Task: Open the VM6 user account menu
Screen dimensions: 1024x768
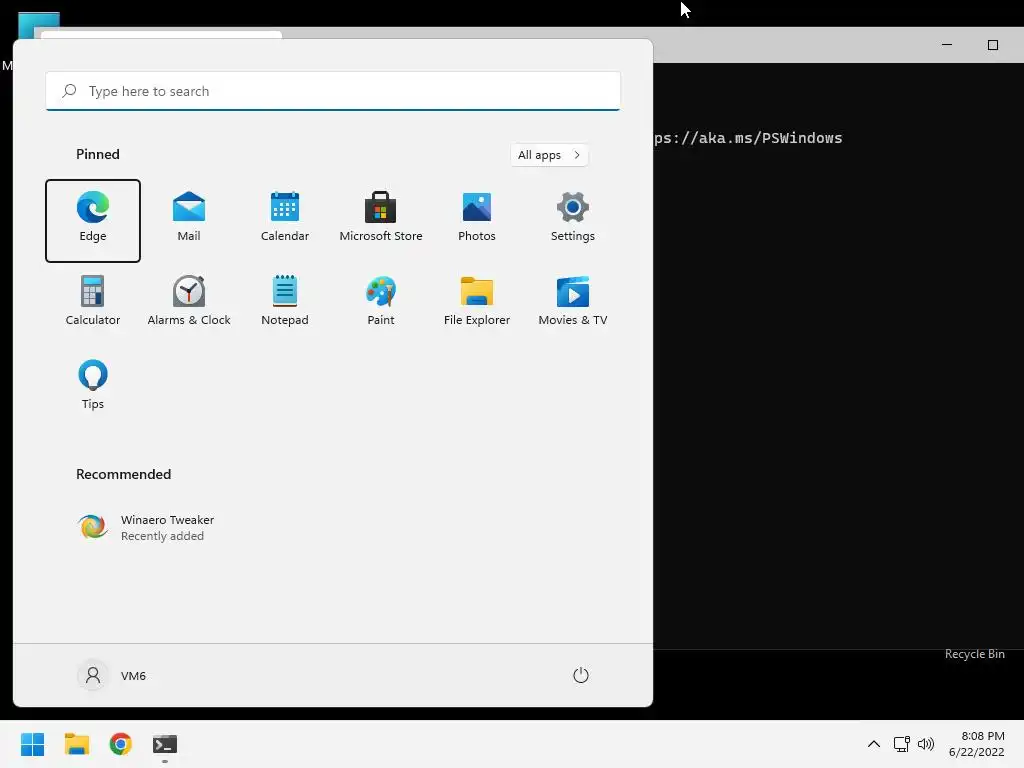Action: coord(112,675)
